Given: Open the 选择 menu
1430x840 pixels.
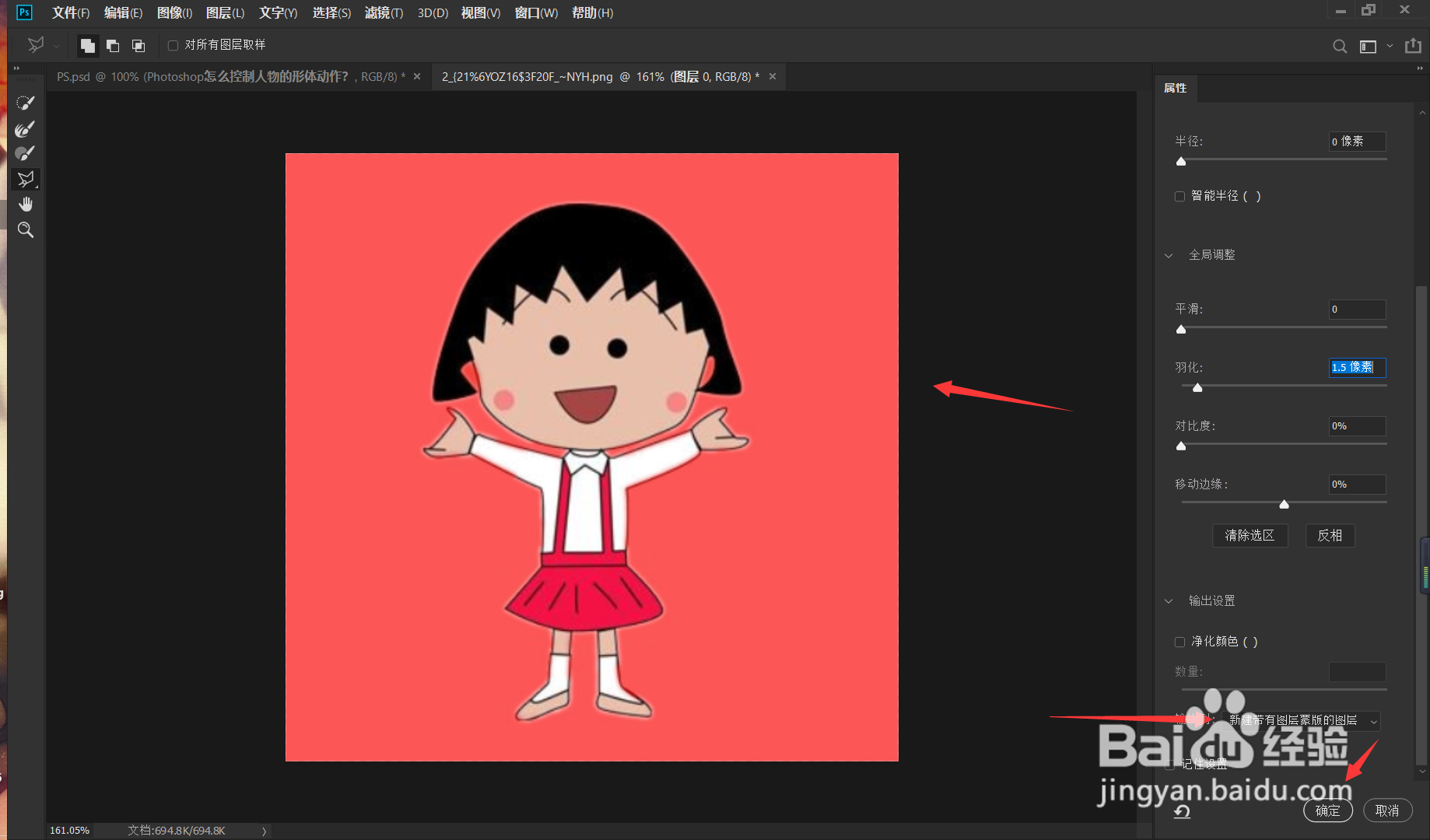Looking at the screenshot, I should 332,12.
